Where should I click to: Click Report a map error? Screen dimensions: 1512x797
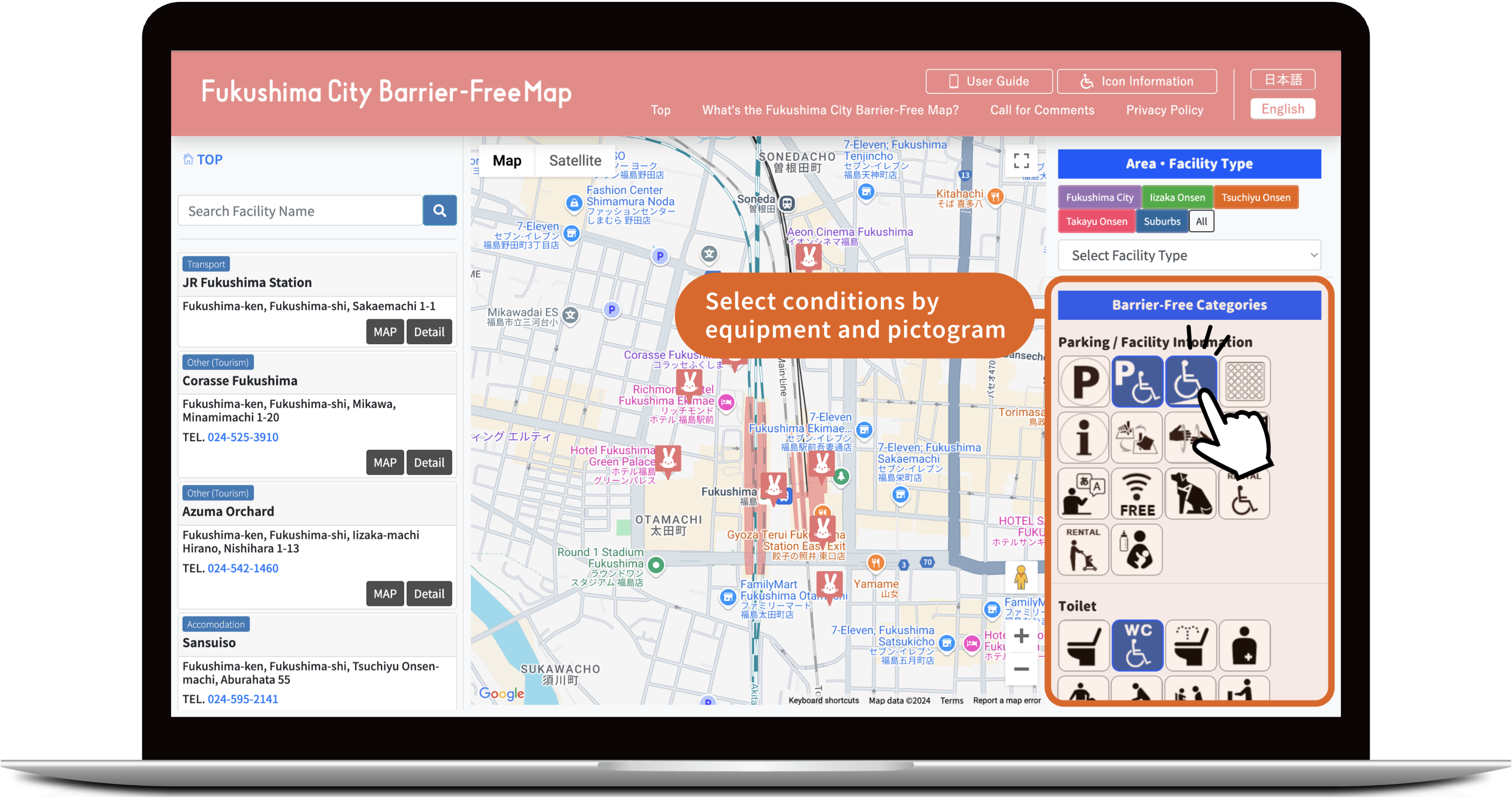click(x=1006, y=700)
